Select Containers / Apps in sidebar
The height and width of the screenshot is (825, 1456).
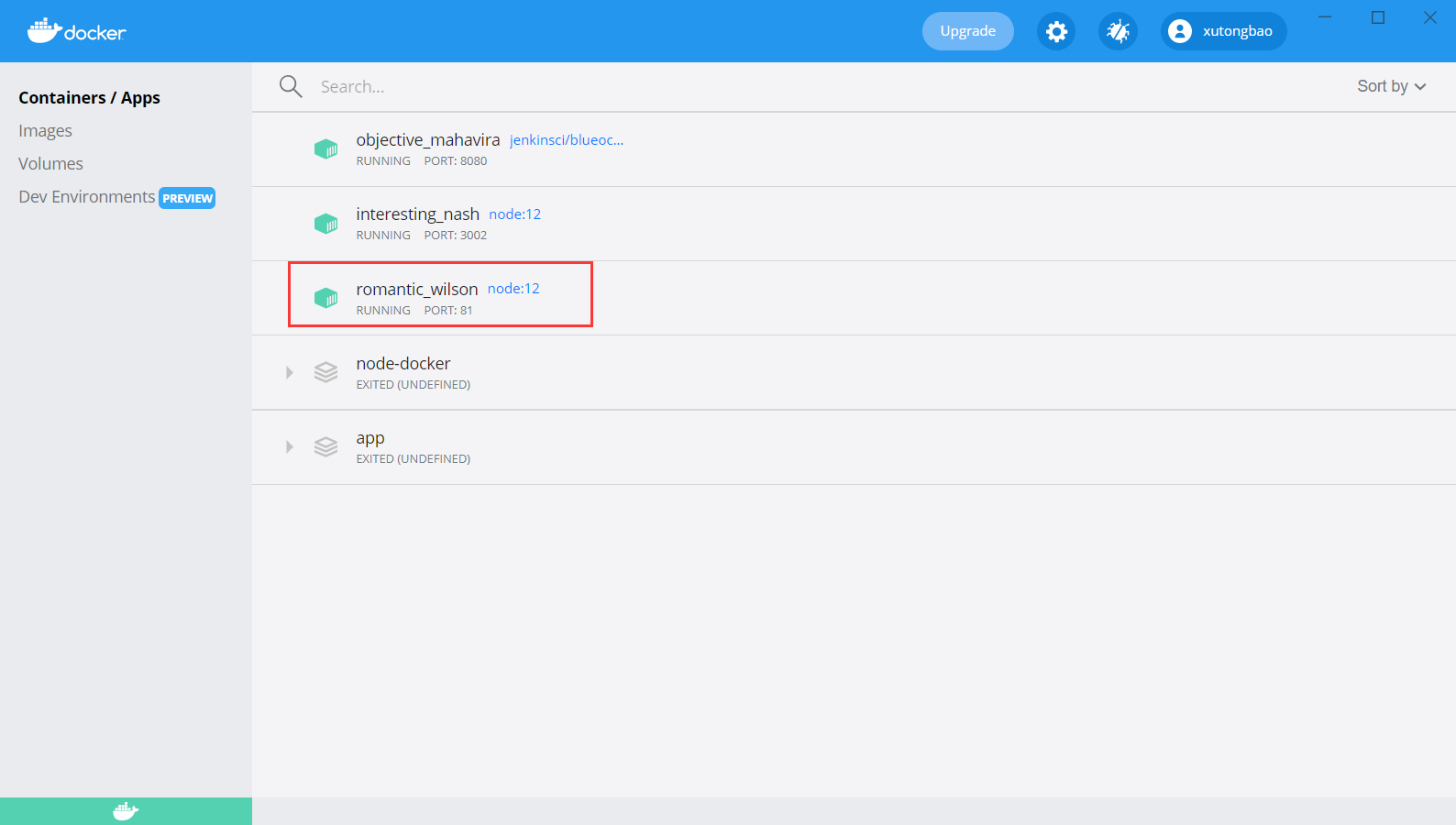pyautogui.click(x=89, y=98)
